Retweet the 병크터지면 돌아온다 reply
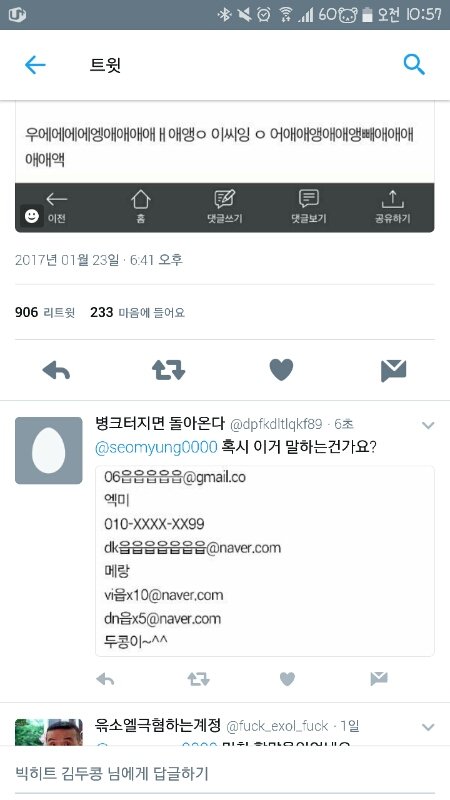 (x=198, y=679)
